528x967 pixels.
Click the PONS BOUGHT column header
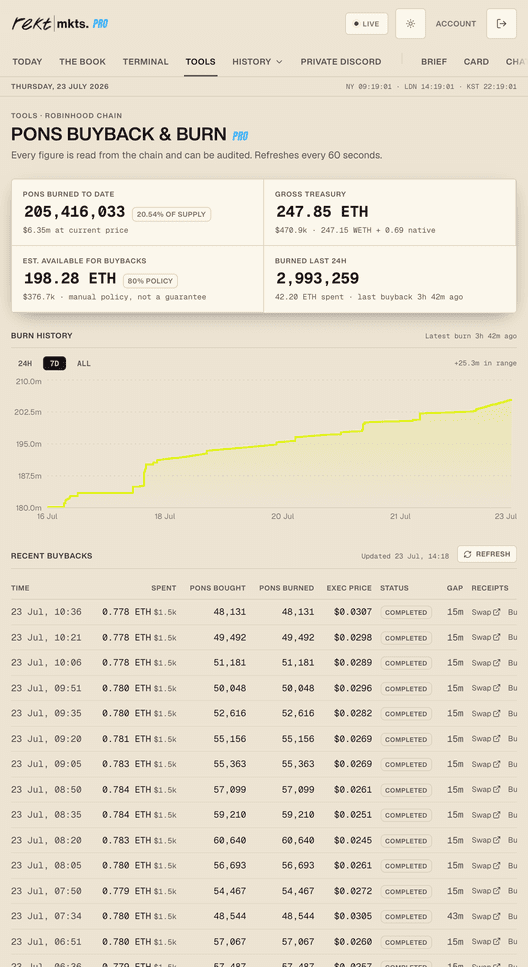point(218,588)
